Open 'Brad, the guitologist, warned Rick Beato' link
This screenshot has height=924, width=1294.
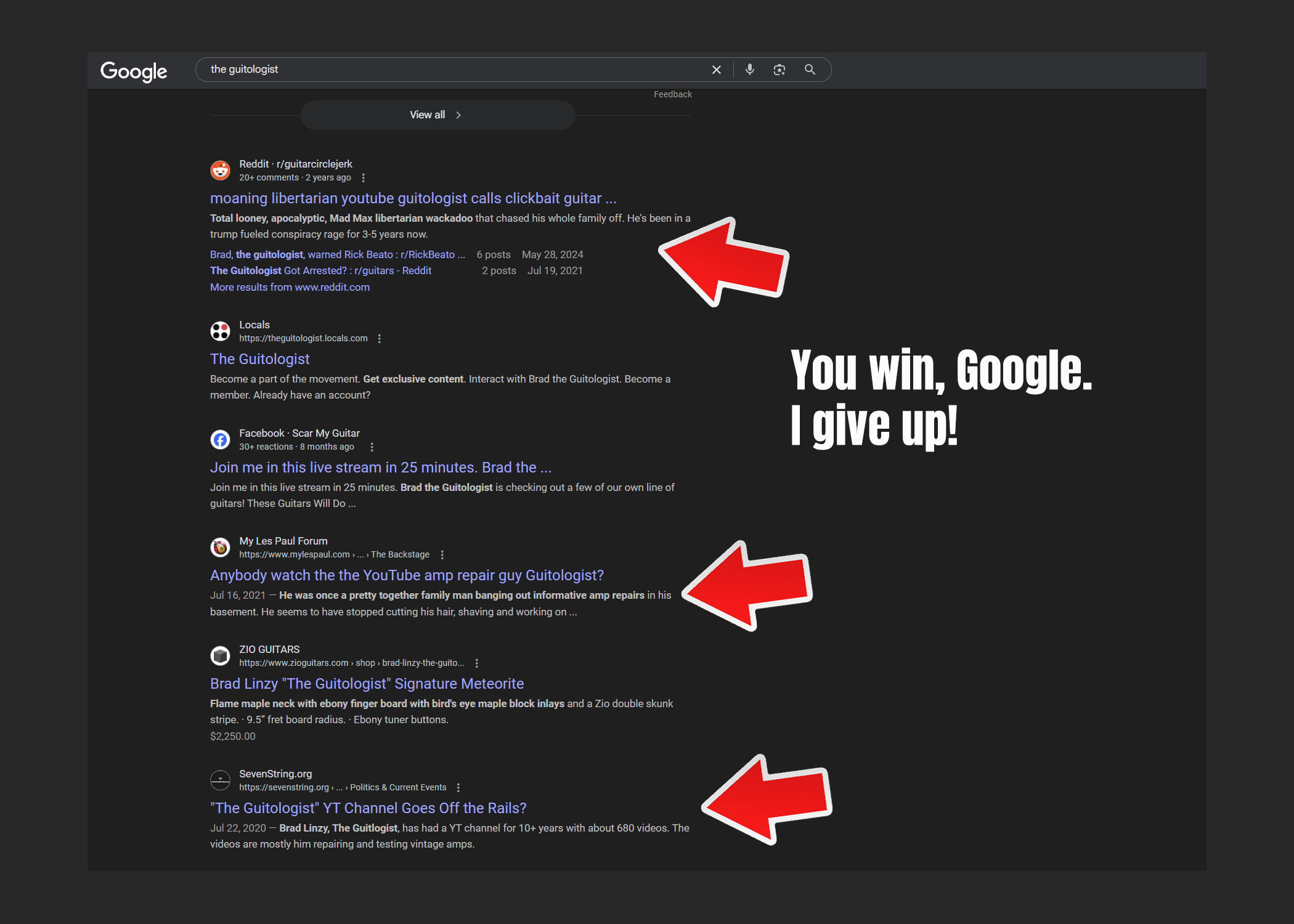click(338, 254)
